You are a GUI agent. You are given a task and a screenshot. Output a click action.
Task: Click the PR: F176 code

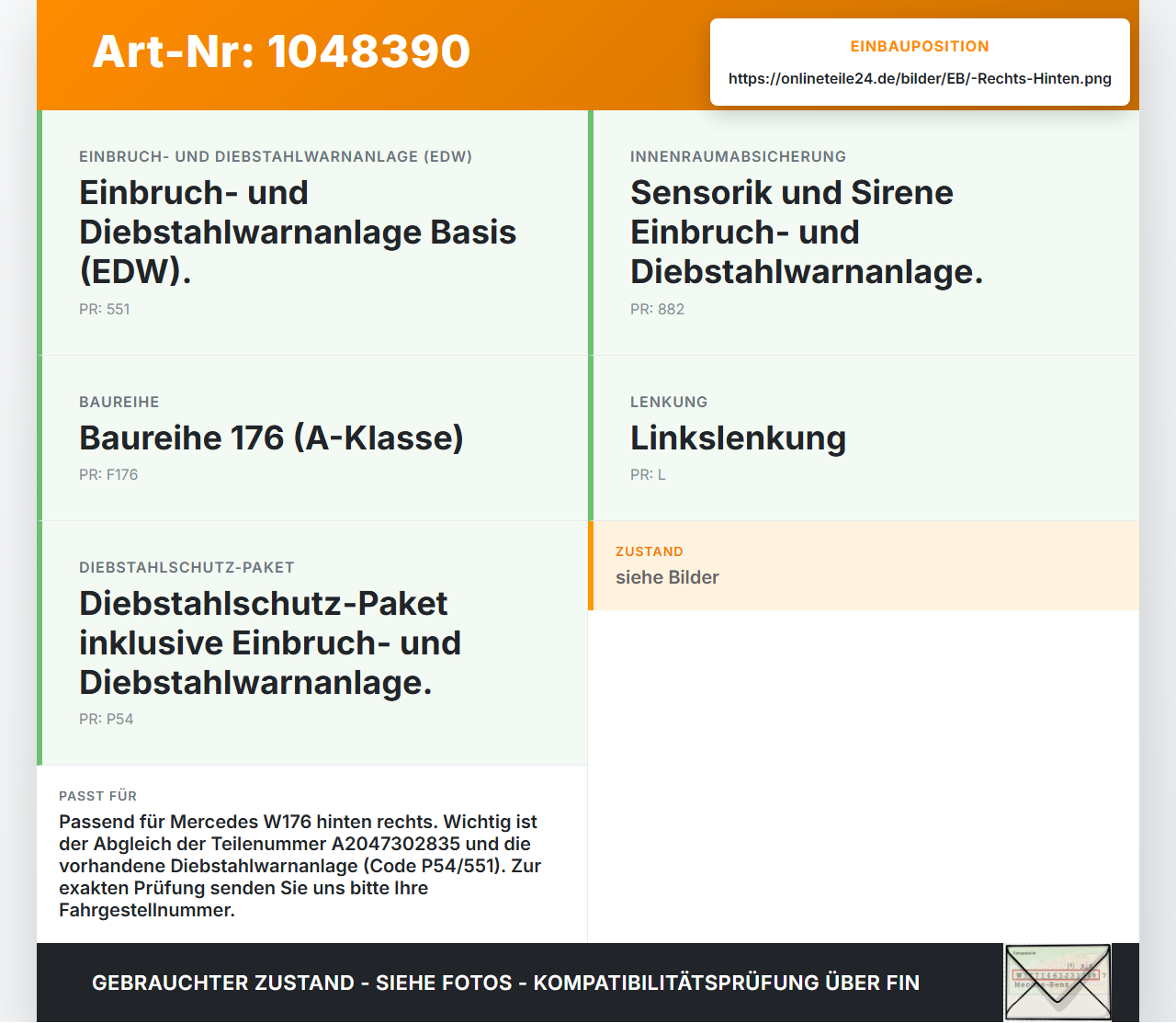tap(108, 474)
